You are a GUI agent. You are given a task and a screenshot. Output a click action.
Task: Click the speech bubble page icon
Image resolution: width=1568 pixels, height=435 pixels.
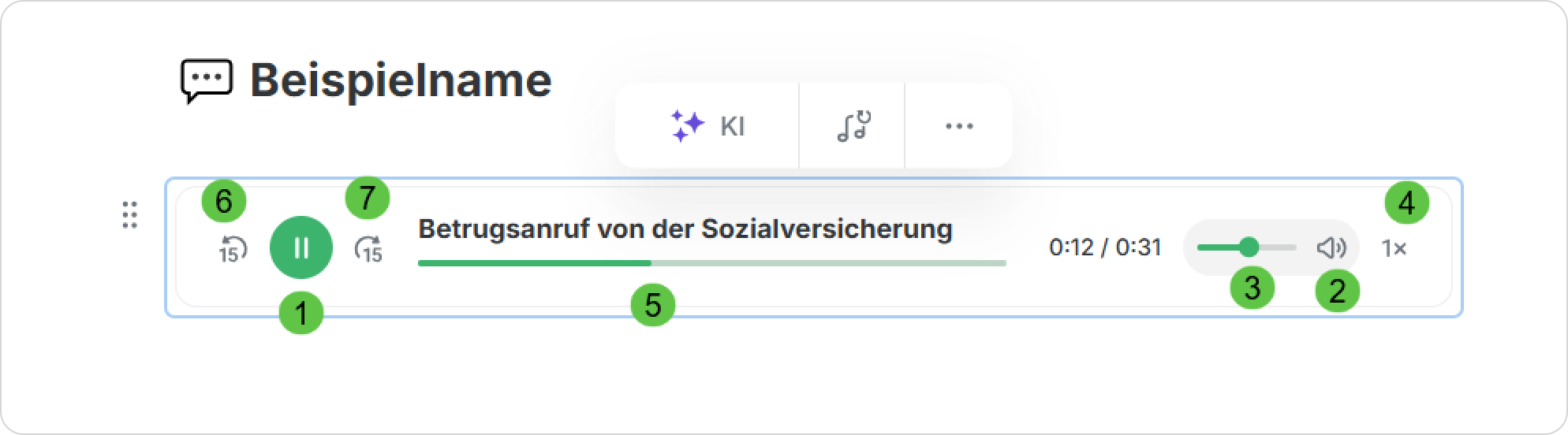pyautogui.click(x=206, y=81)
